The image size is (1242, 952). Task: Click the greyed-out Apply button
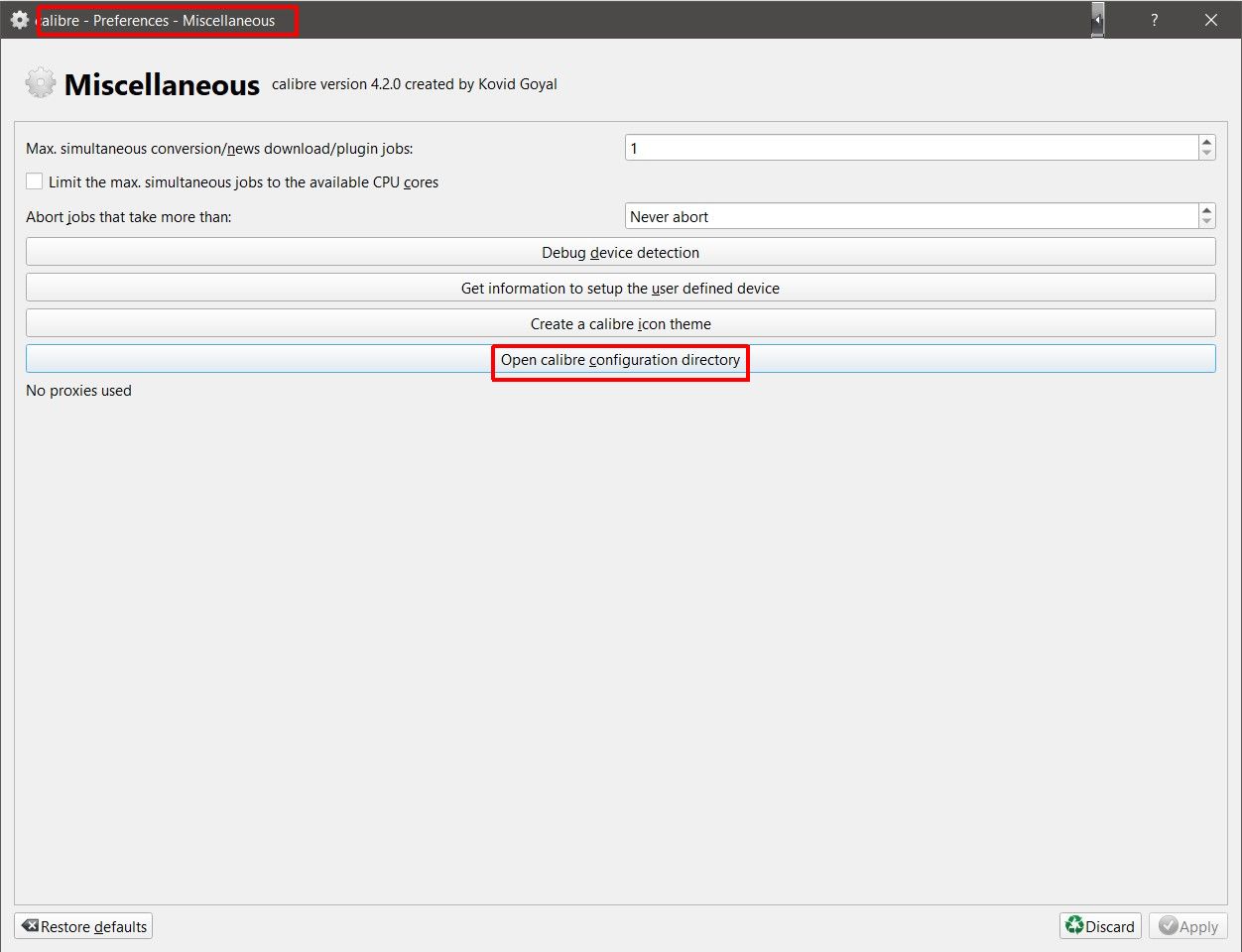coord(1188,926)
